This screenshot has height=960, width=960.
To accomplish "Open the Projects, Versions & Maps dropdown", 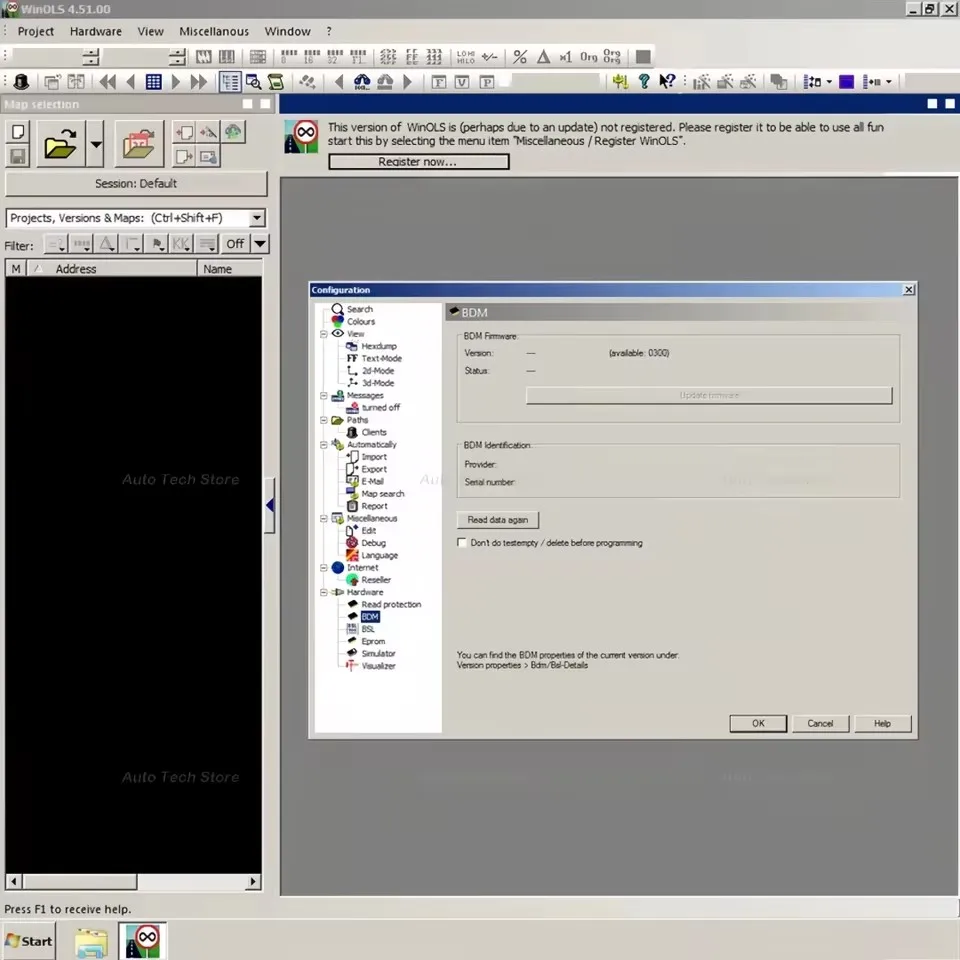I will tap(257, 218).
